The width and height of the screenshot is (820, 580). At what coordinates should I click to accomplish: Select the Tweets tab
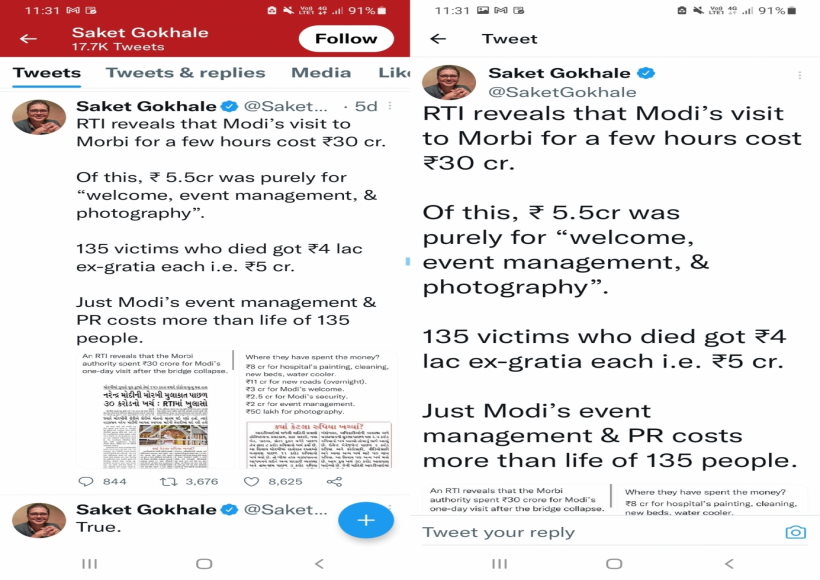pyautogui.click(x=47, y=73)
